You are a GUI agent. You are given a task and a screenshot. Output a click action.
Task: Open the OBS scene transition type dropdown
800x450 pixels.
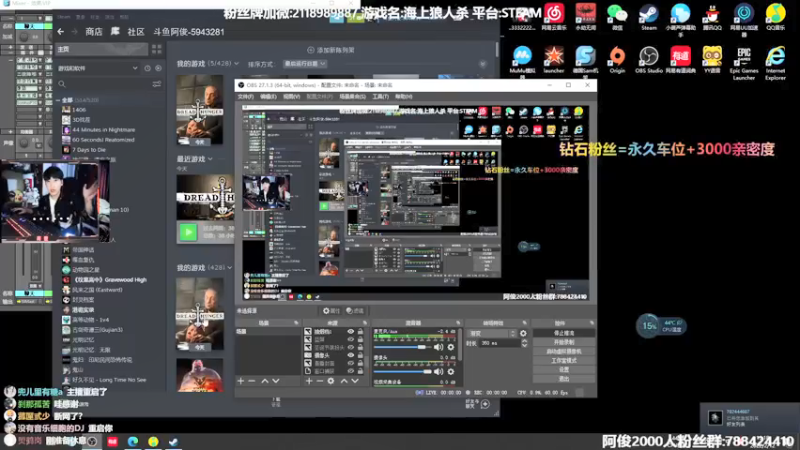point(492,333)
